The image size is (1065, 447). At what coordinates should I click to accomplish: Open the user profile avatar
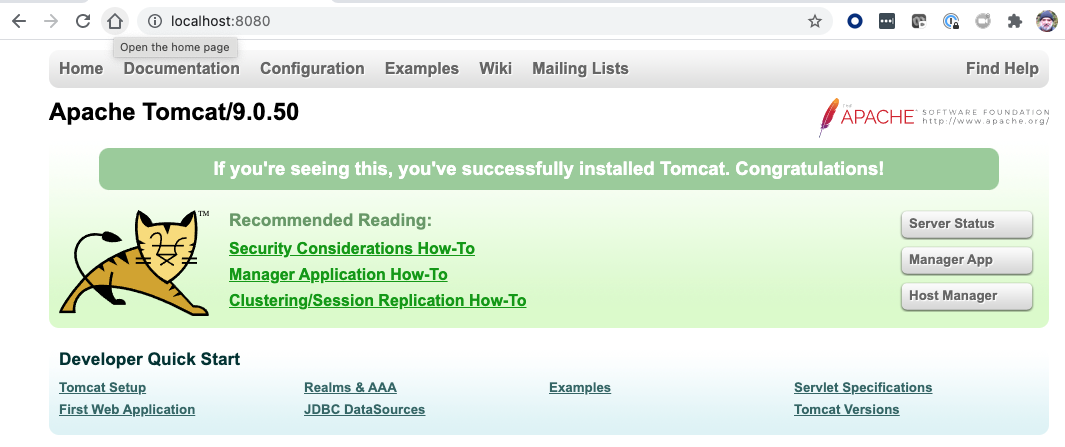click(1046, 21)
